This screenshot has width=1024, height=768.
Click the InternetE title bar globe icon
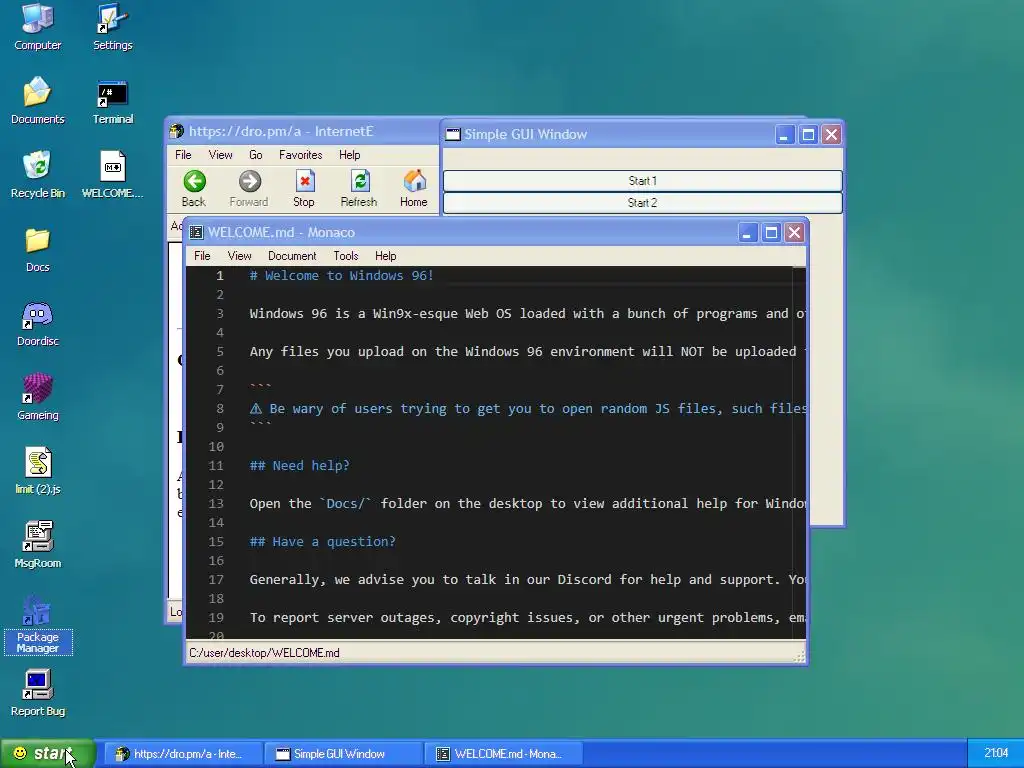pyautogui.click(x=176, y=131)
